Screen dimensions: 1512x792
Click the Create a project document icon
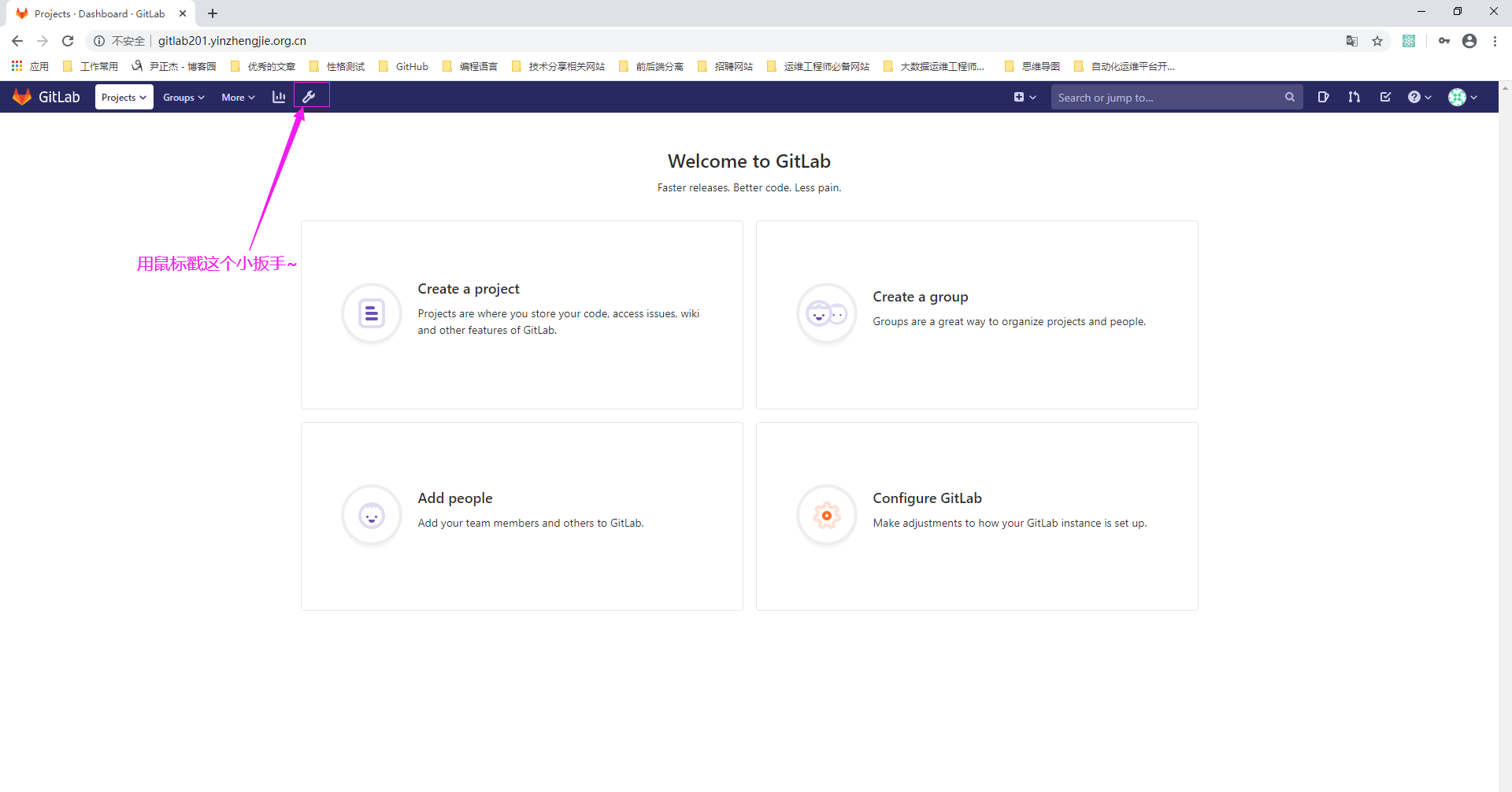point(372,313)
